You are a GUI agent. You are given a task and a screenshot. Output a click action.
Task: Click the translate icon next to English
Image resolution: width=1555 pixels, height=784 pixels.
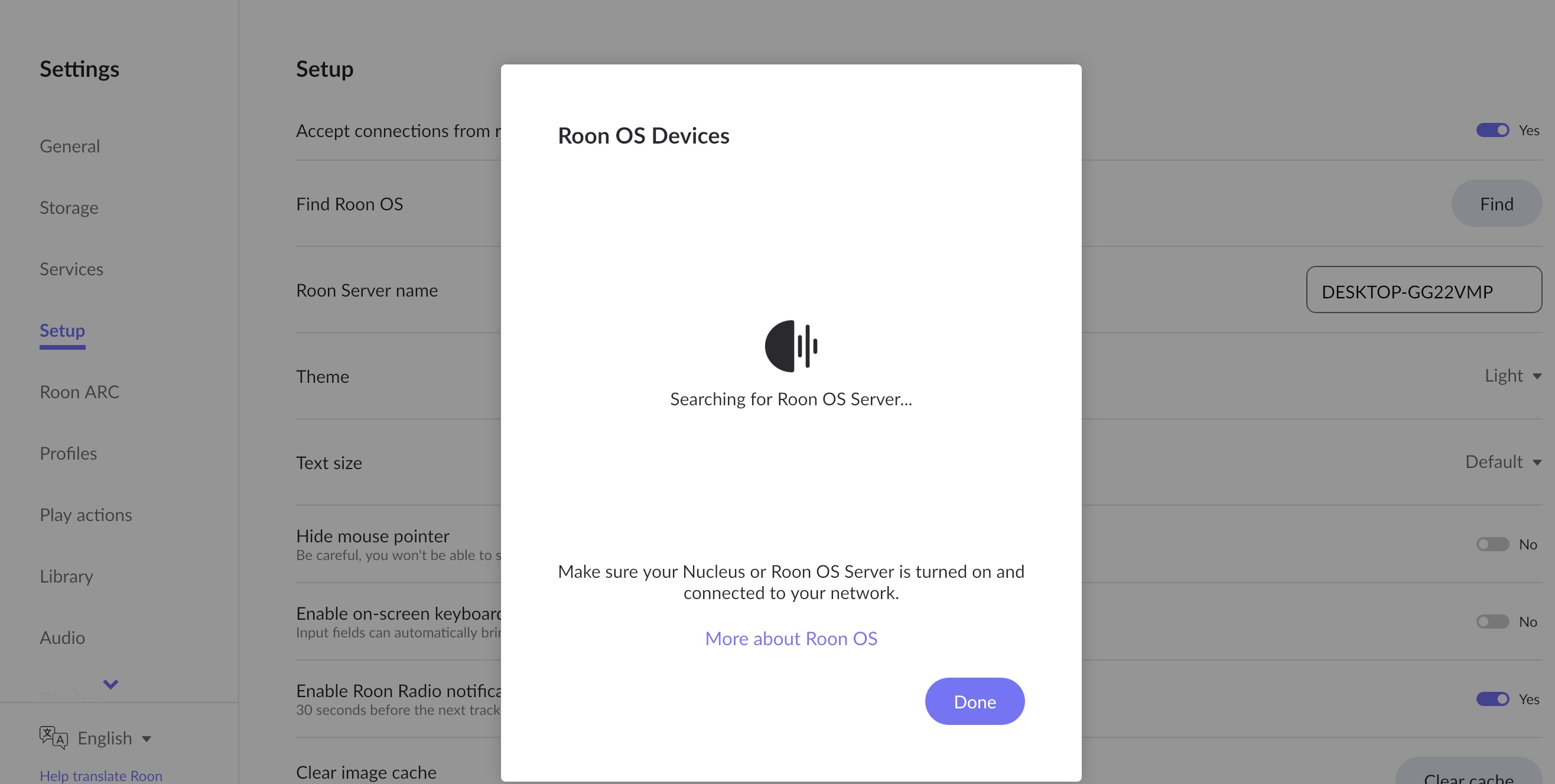click(x=53, y=737)
